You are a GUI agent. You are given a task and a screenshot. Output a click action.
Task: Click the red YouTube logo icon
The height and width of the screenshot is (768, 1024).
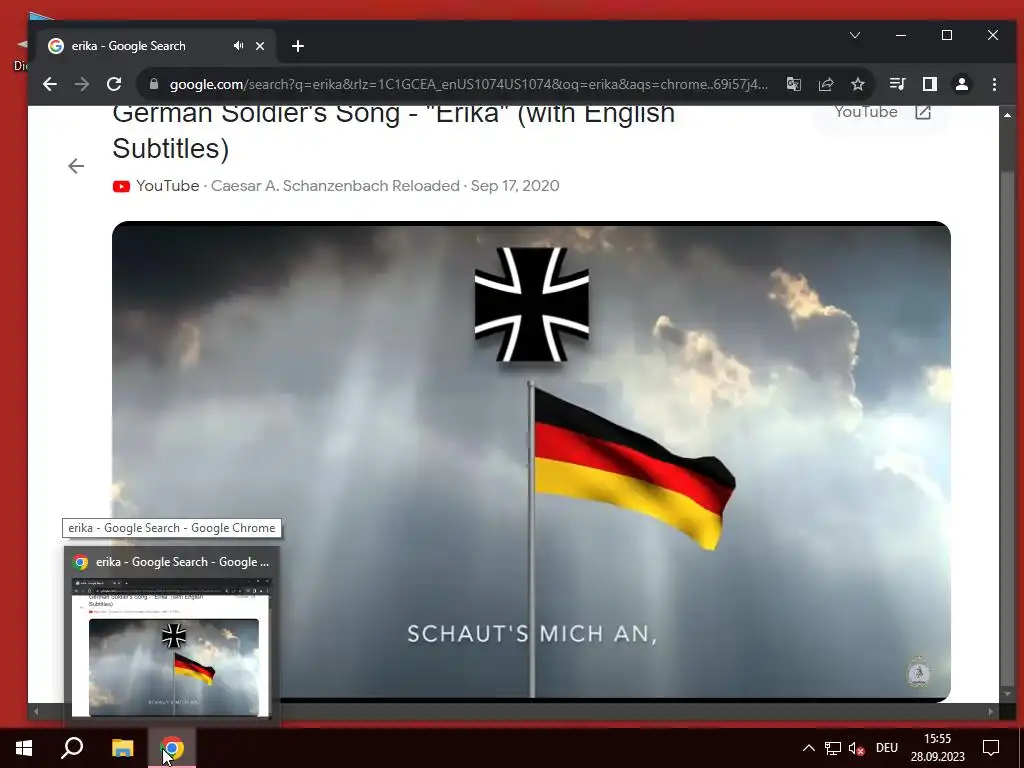tap(121, 186)
